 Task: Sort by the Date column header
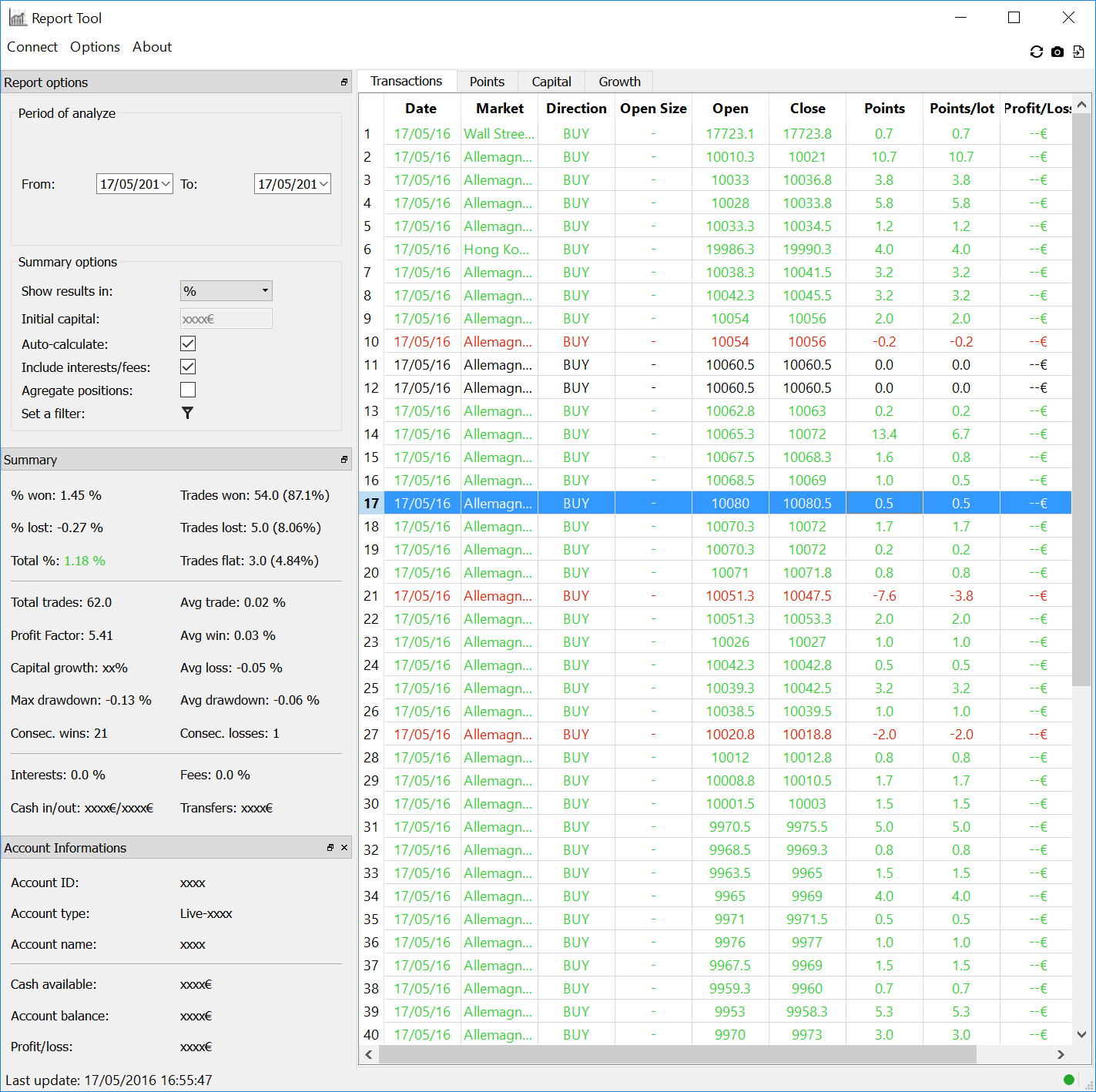(x=421, y=109)
